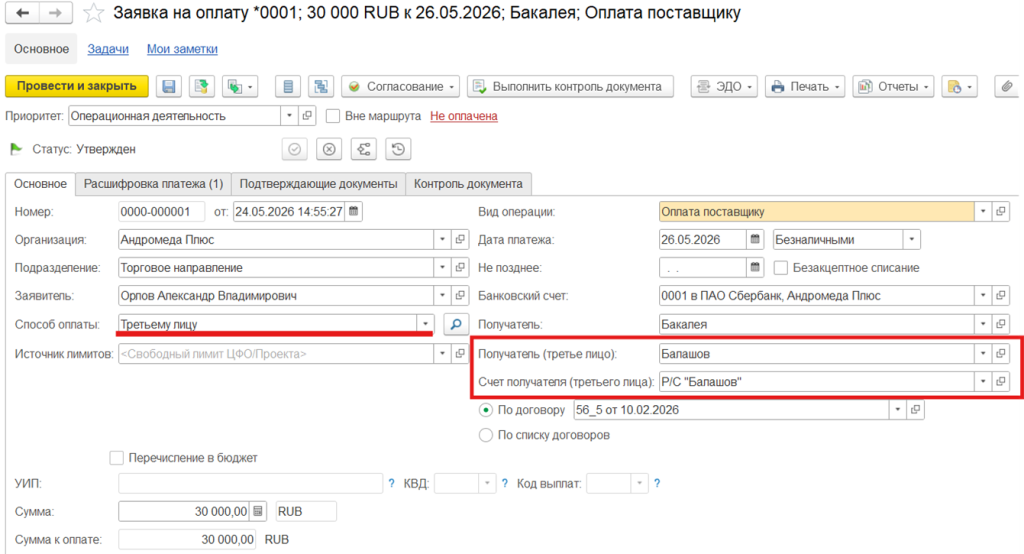Open the Вид операции record link icon
This screenshot has height=554, width=1024.
click(1000, 211)
